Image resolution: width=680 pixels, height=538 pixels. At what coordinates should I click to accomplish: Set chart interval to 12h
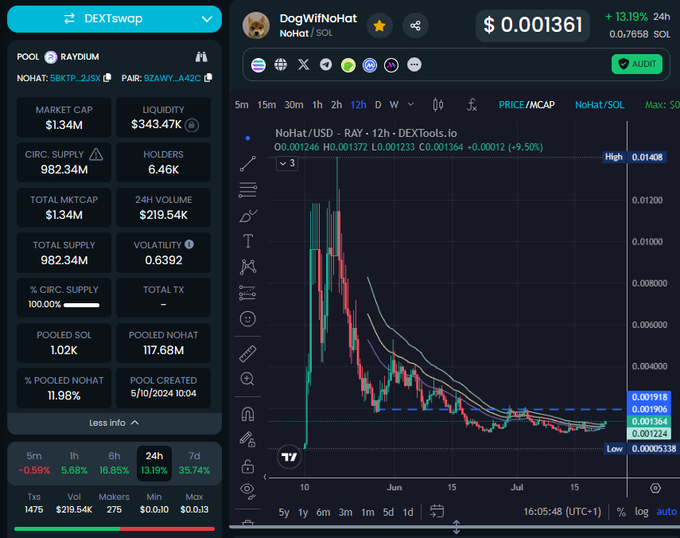(358, 105)
